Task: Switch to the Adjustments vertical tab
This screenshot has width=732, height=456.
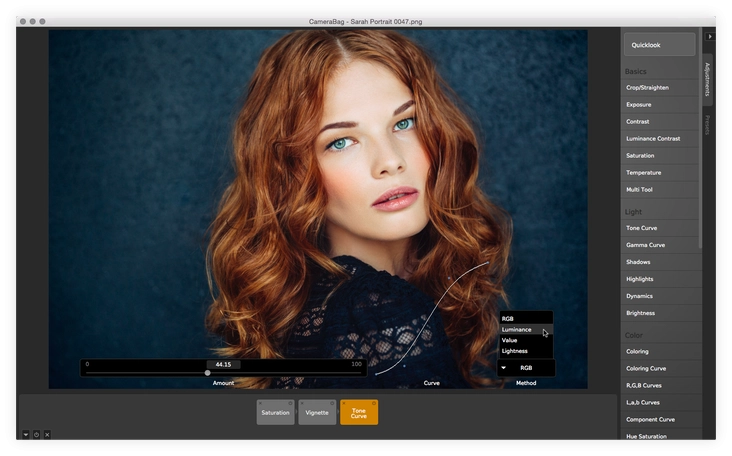Action: click(707, 78)
